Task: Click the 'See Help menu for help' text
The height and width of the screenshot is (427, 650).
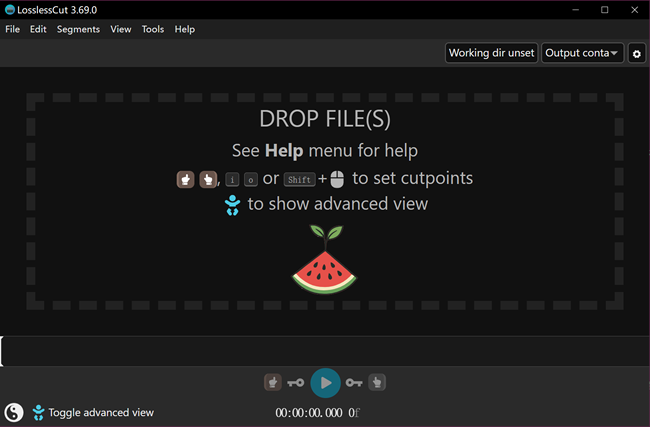Action: tap(325, 150)
